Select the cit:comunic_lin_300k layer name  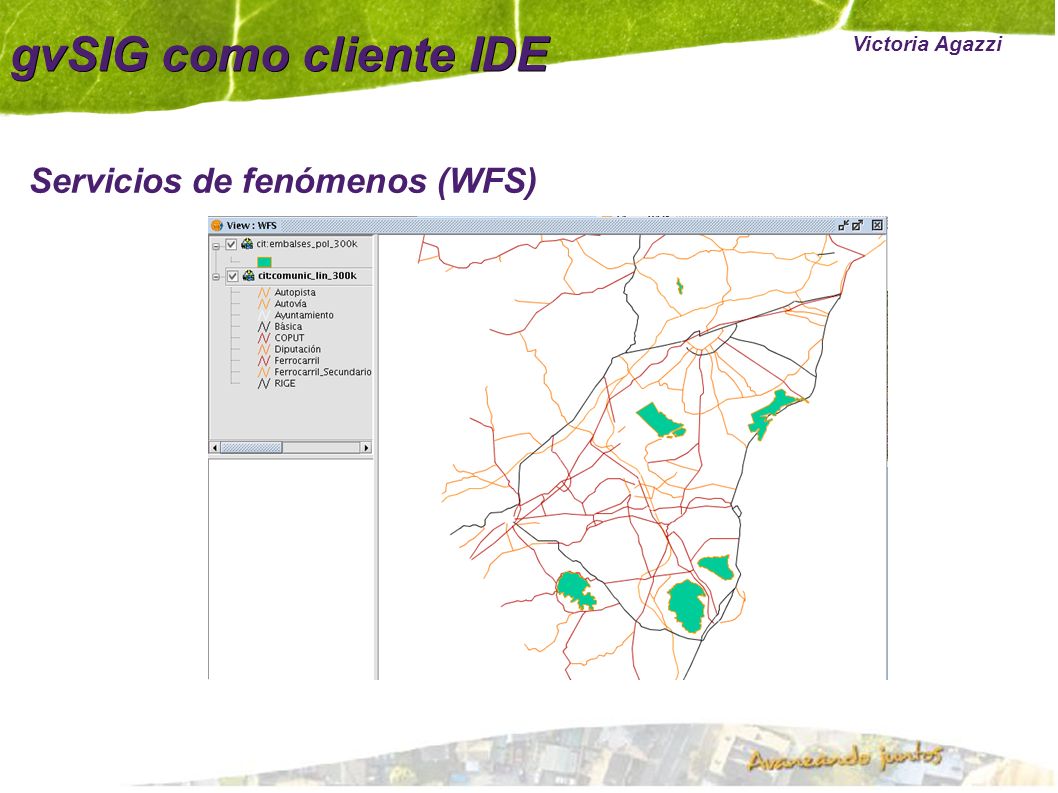point(307,275)
